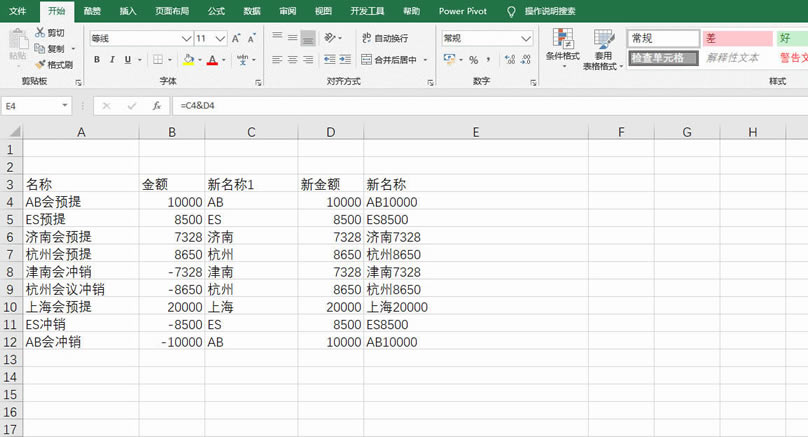The height and width of the screenshot is (437, 808).
Task: Open 套用表格格式 format as table
Action: (x=603, y=49)
